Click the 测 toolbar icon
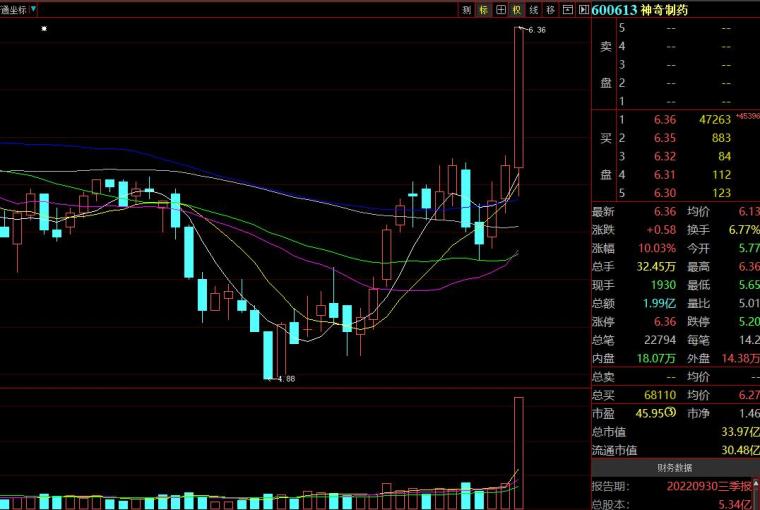 pyautogui.click(x=467, y=10)
